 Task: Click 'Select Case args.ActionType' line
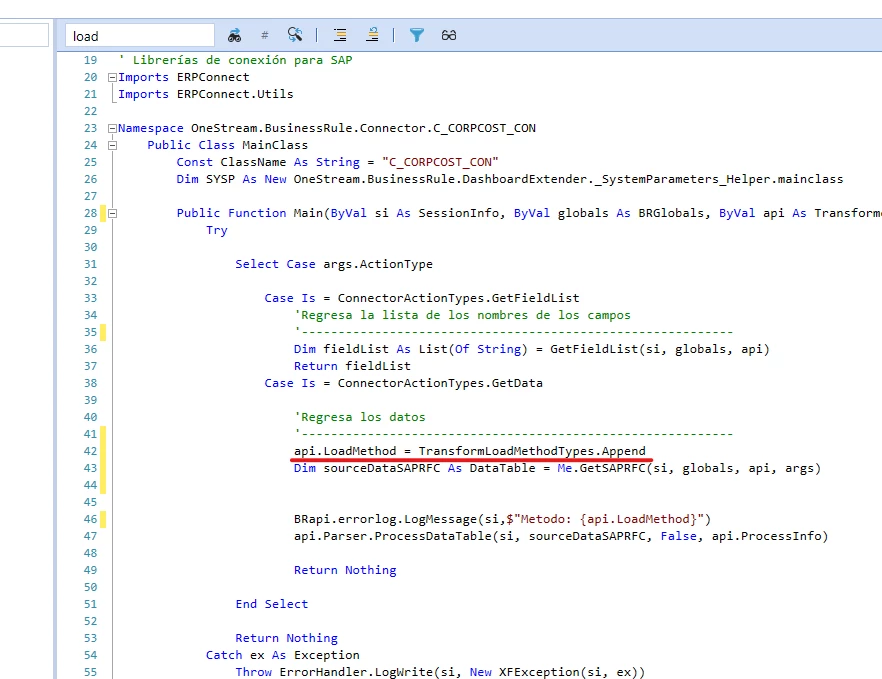point(334,264)
